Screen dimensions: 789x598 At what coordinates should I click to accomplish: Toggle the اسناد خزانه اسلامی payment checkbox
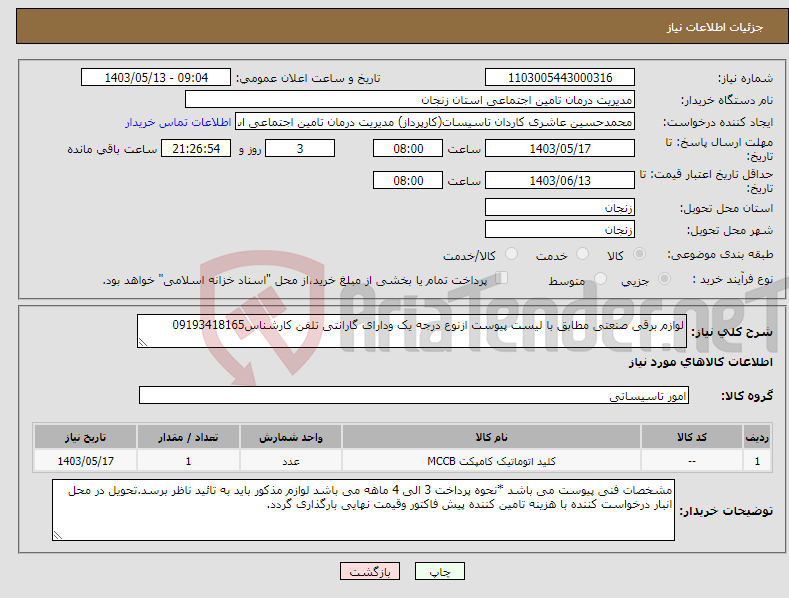point(502,277)
